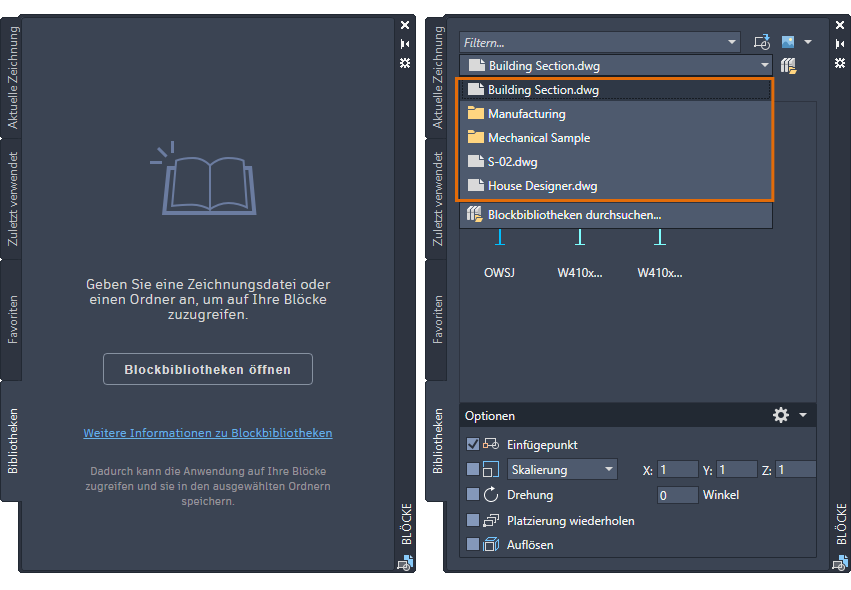Expand the Filtern dropdown arrow
Image resolution: width=851 pixels, height=590 pixels.
(x=732, y=42)
